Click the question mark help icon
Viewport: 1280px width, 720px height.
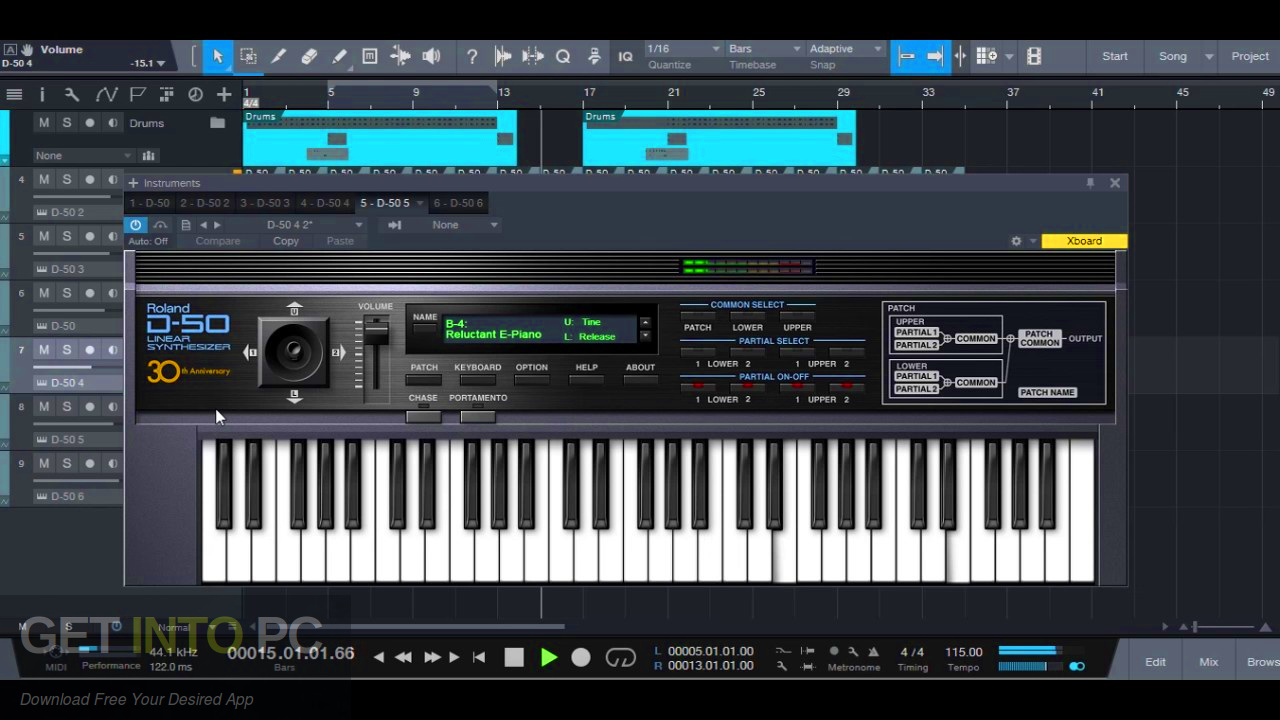tap(472, 57)
